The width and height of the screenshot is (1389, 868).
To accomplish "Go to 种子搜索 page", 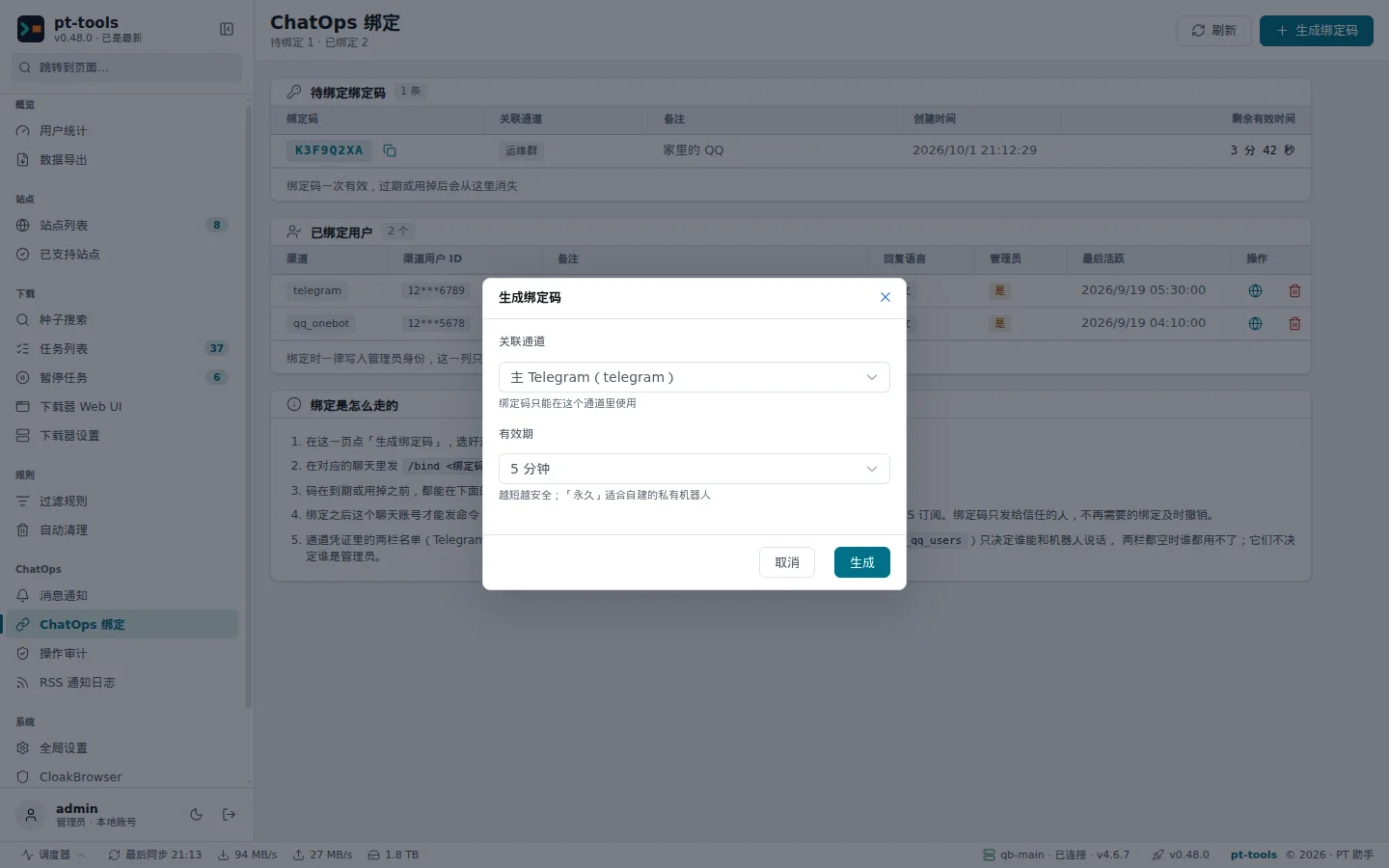I will coord(122,320).
